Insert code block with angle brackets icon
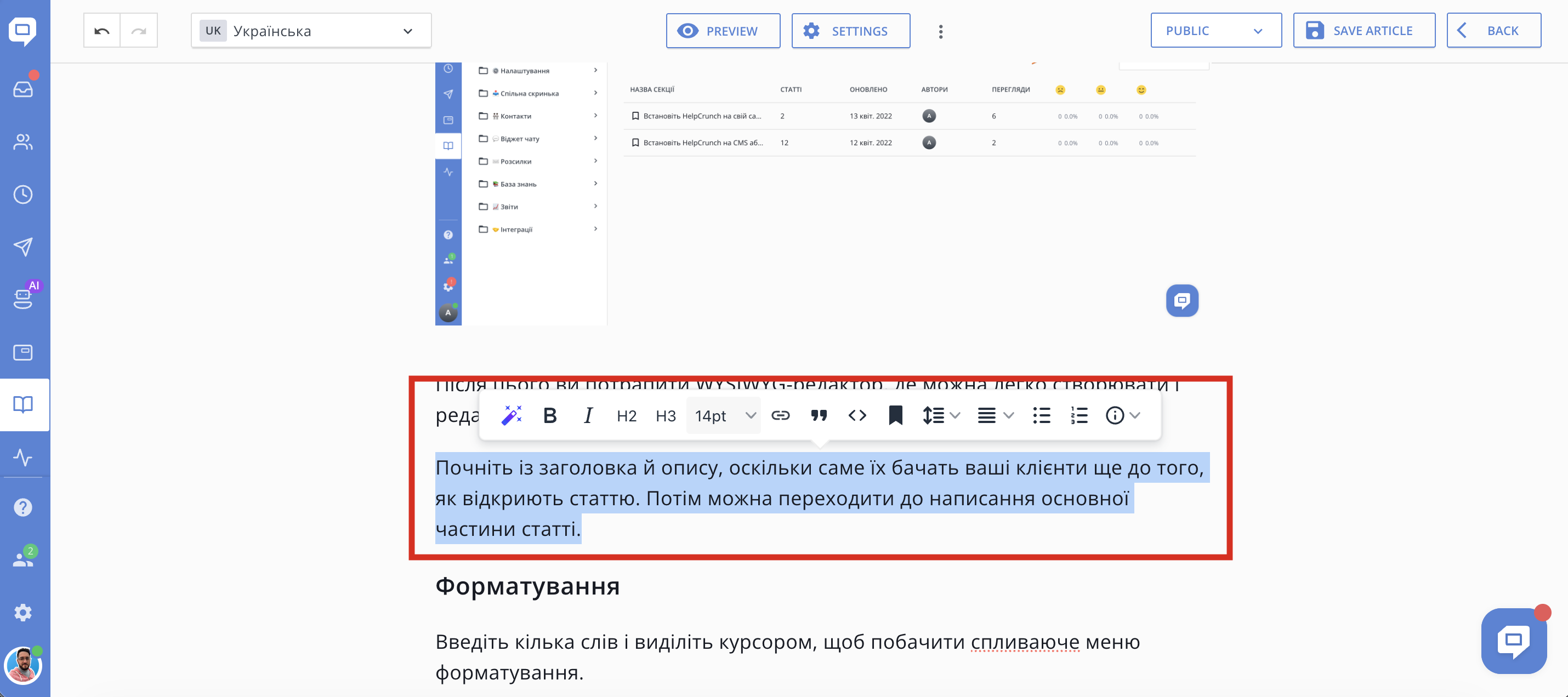 857,415
